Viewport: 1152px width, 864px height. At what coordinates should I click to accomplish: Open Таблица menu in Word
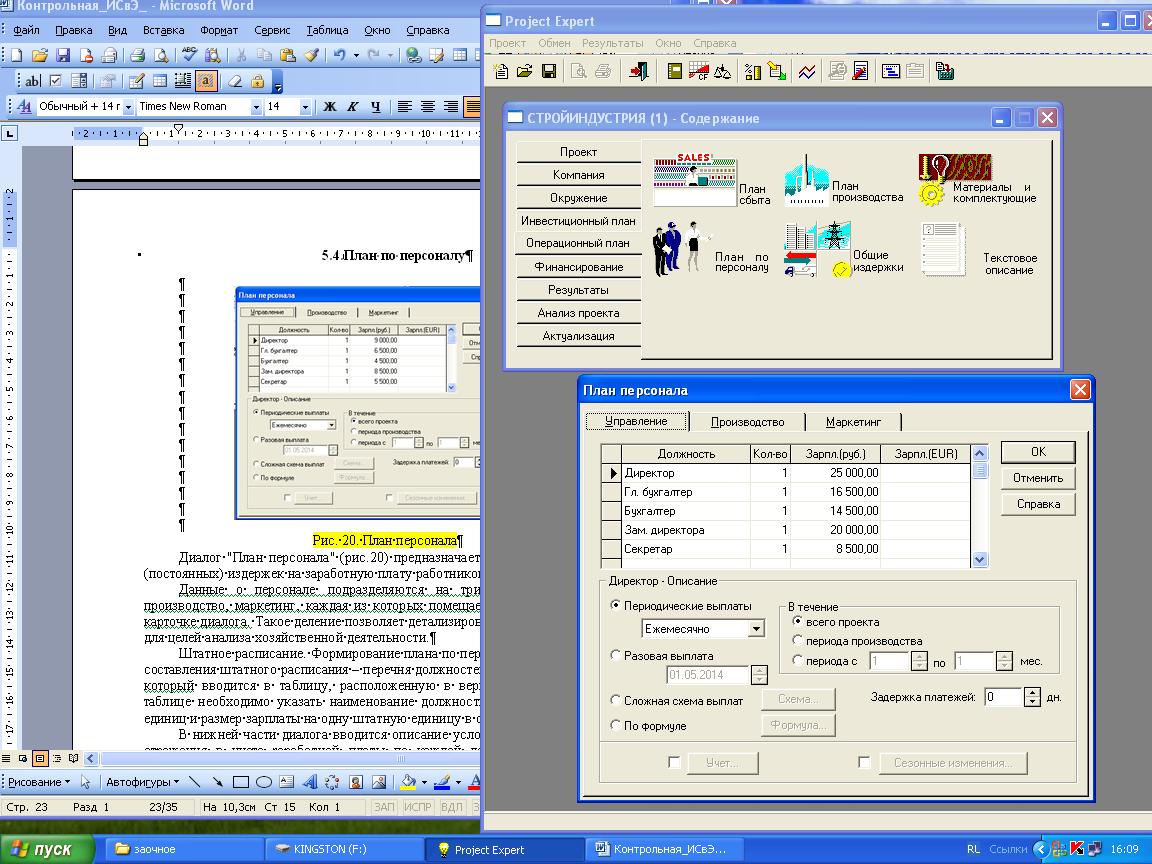click(x=327, y=30)
